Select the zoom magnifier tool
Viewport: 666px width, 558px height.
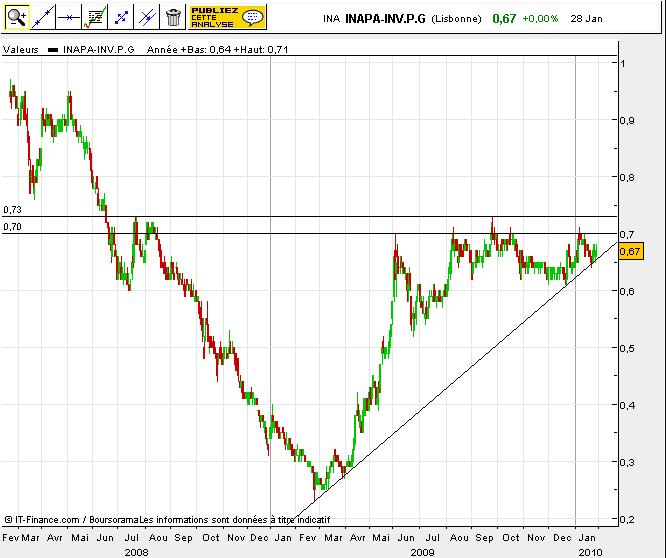click(x=17, y=17)
